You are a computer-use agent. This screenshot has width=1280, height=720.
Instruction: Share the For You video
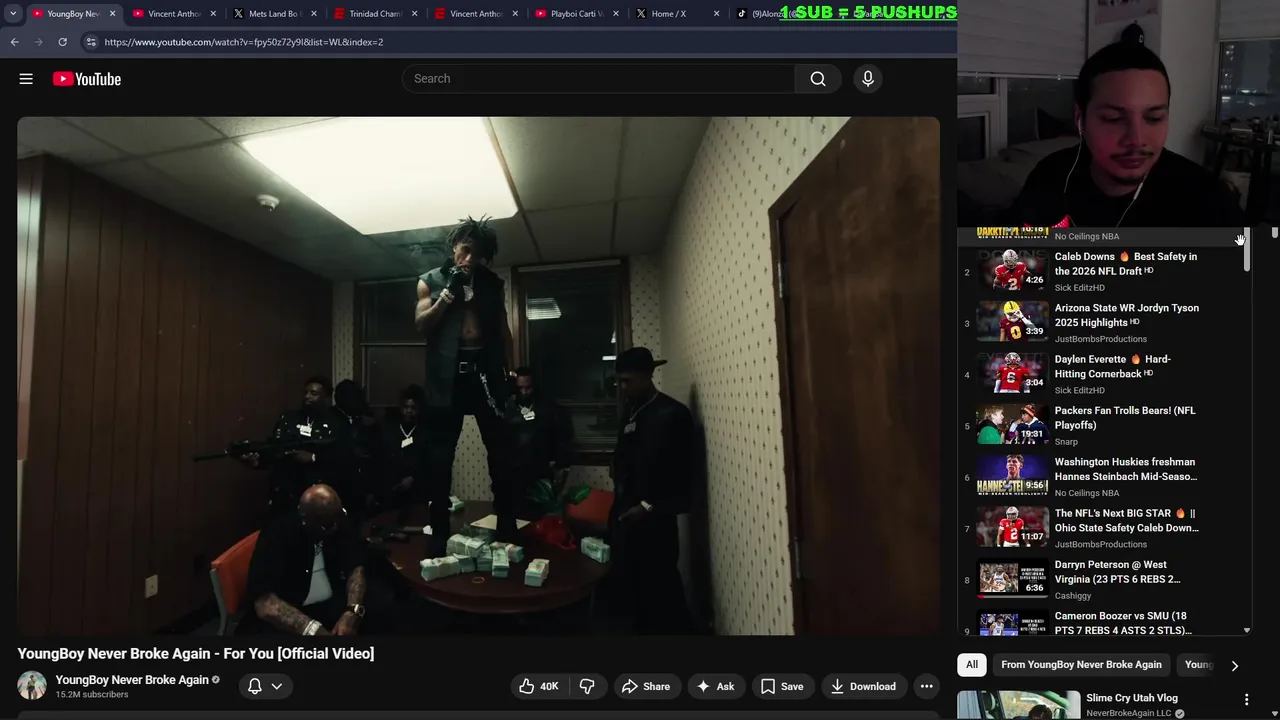(x=646, y=686)
